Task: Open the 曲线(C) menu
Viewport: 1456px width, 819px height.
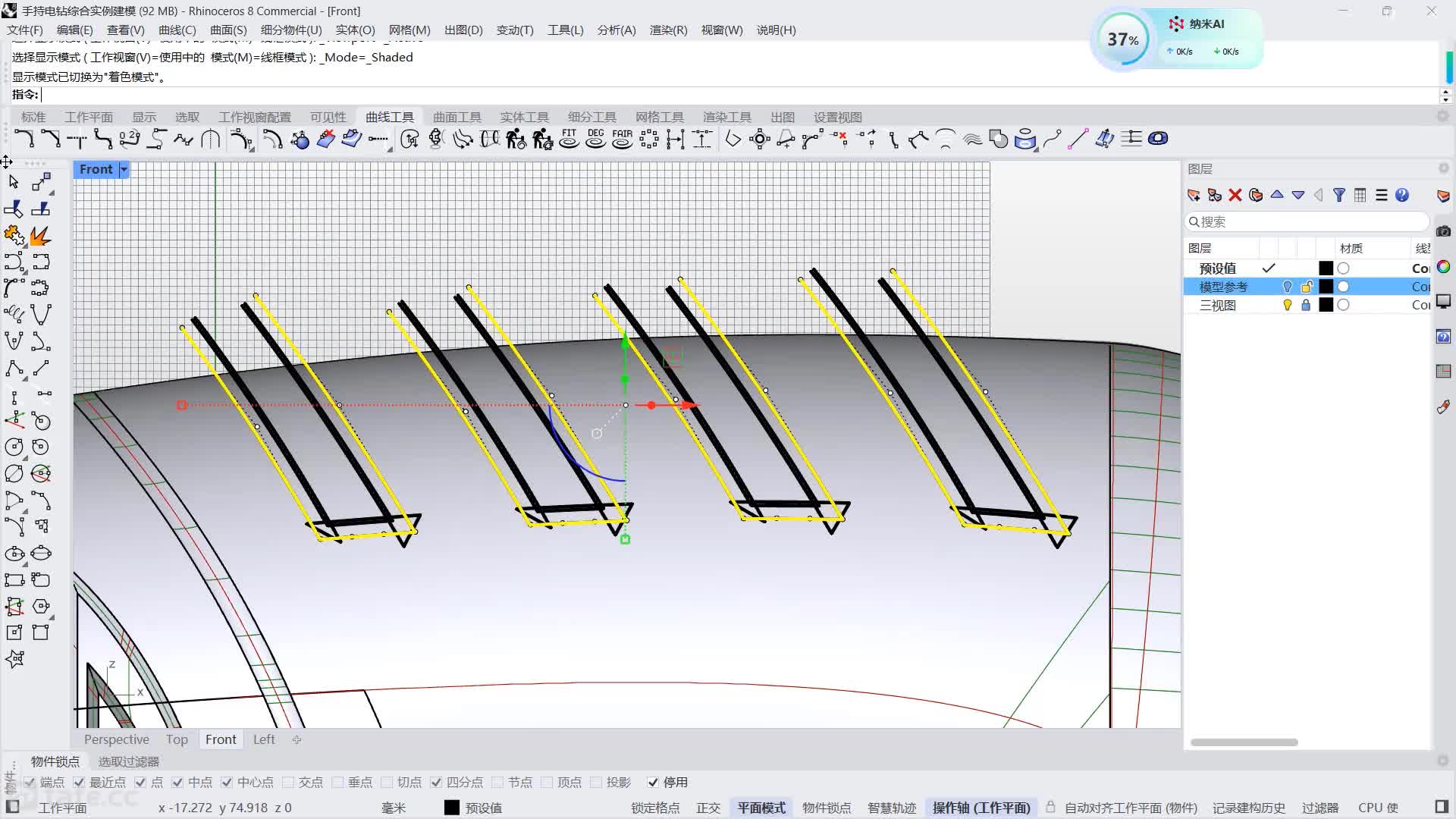Action: coord(177,30)
